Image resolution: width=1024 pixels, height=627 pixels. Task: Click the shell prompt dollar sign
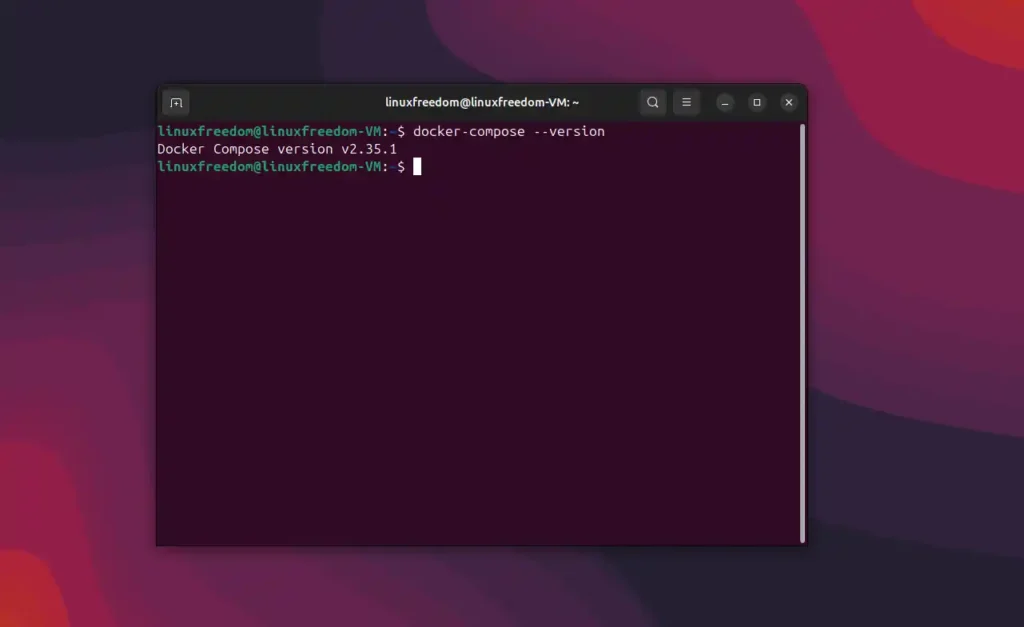click(402, 166)
